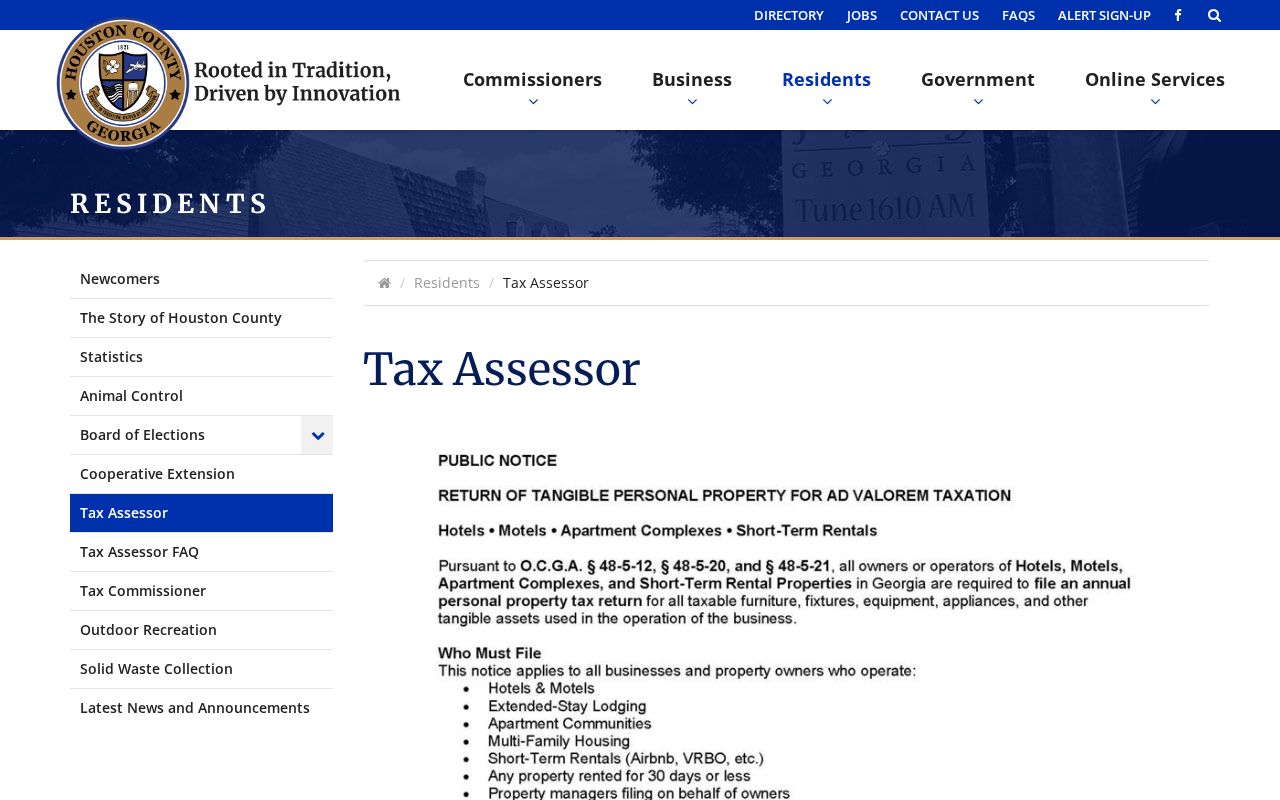
Task: Click the Tax Assessor page heading
Action: click(x=501, y=369)
